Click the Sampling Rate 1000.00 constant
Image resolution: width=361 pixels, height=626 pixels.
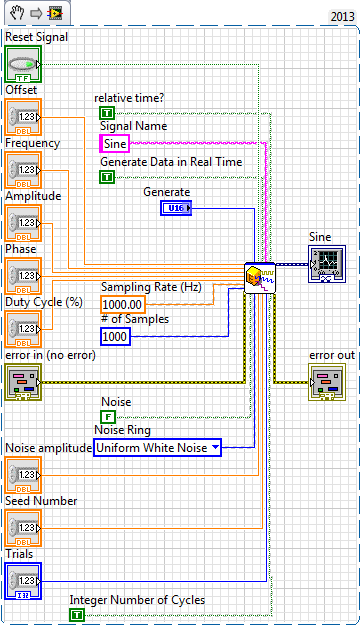123,305
